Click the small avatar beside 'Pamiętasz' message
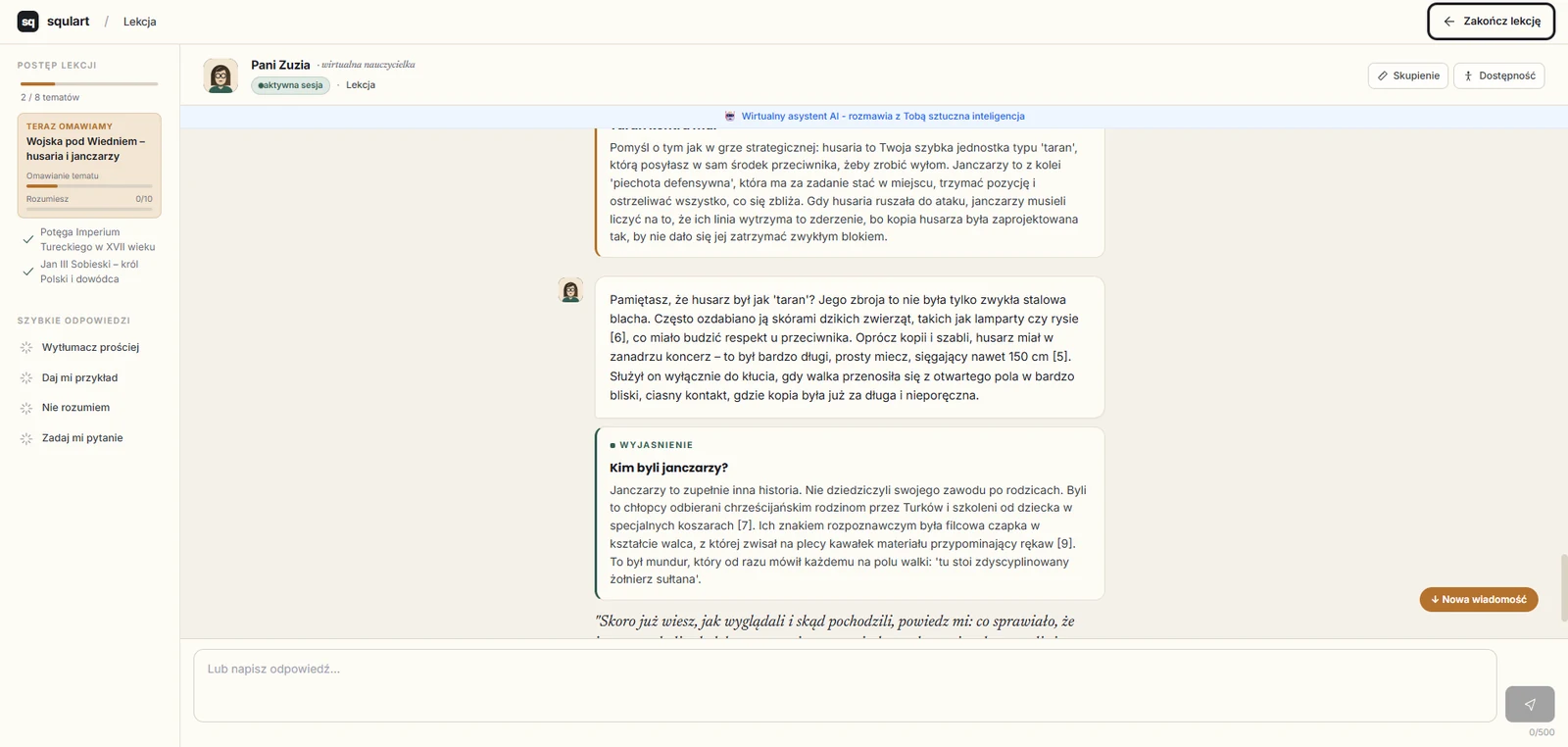 570,290
